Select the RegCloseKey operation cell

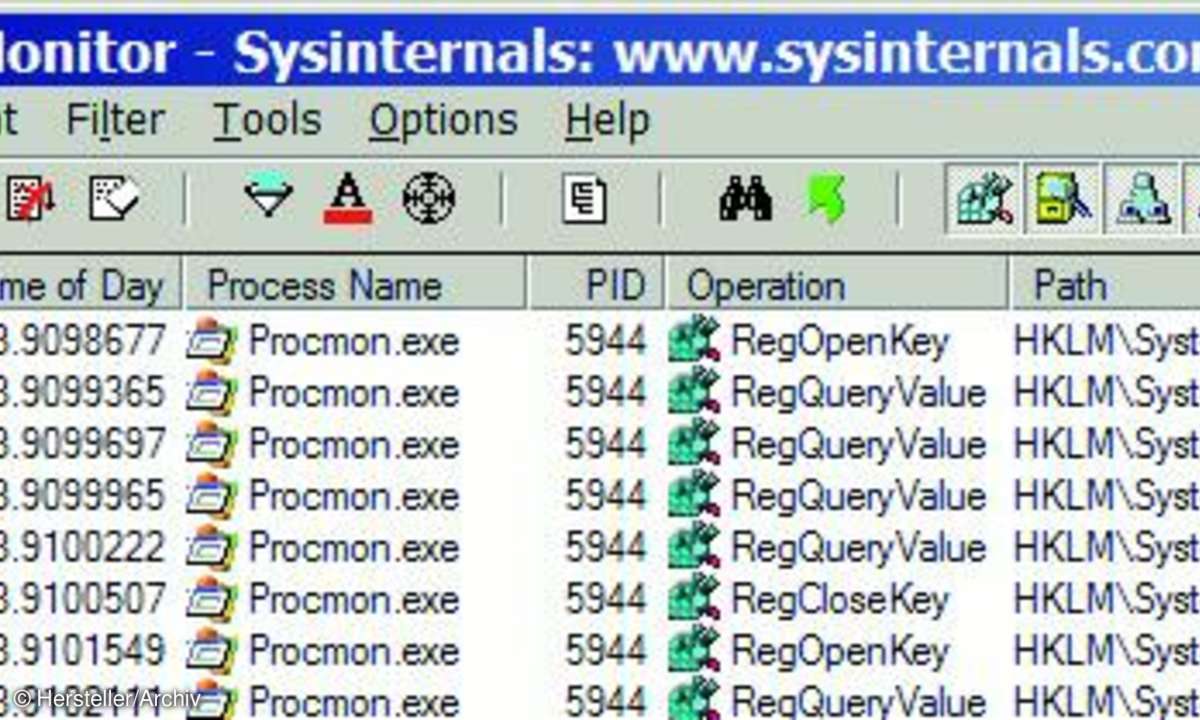click(840, 600)
